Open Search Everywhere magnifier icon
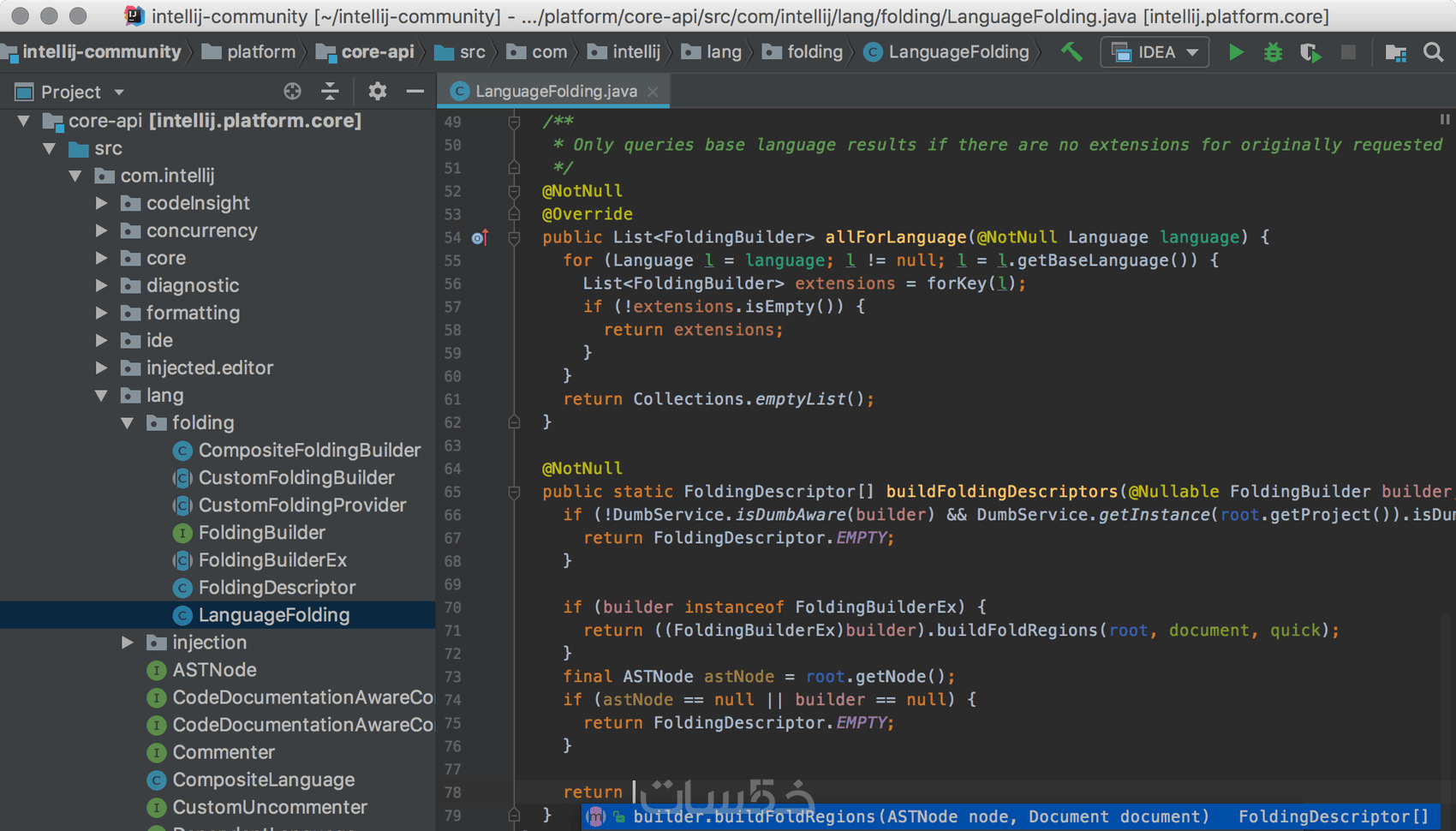The width and height of the screenshot is (1456, 831). click(1433, 52)
